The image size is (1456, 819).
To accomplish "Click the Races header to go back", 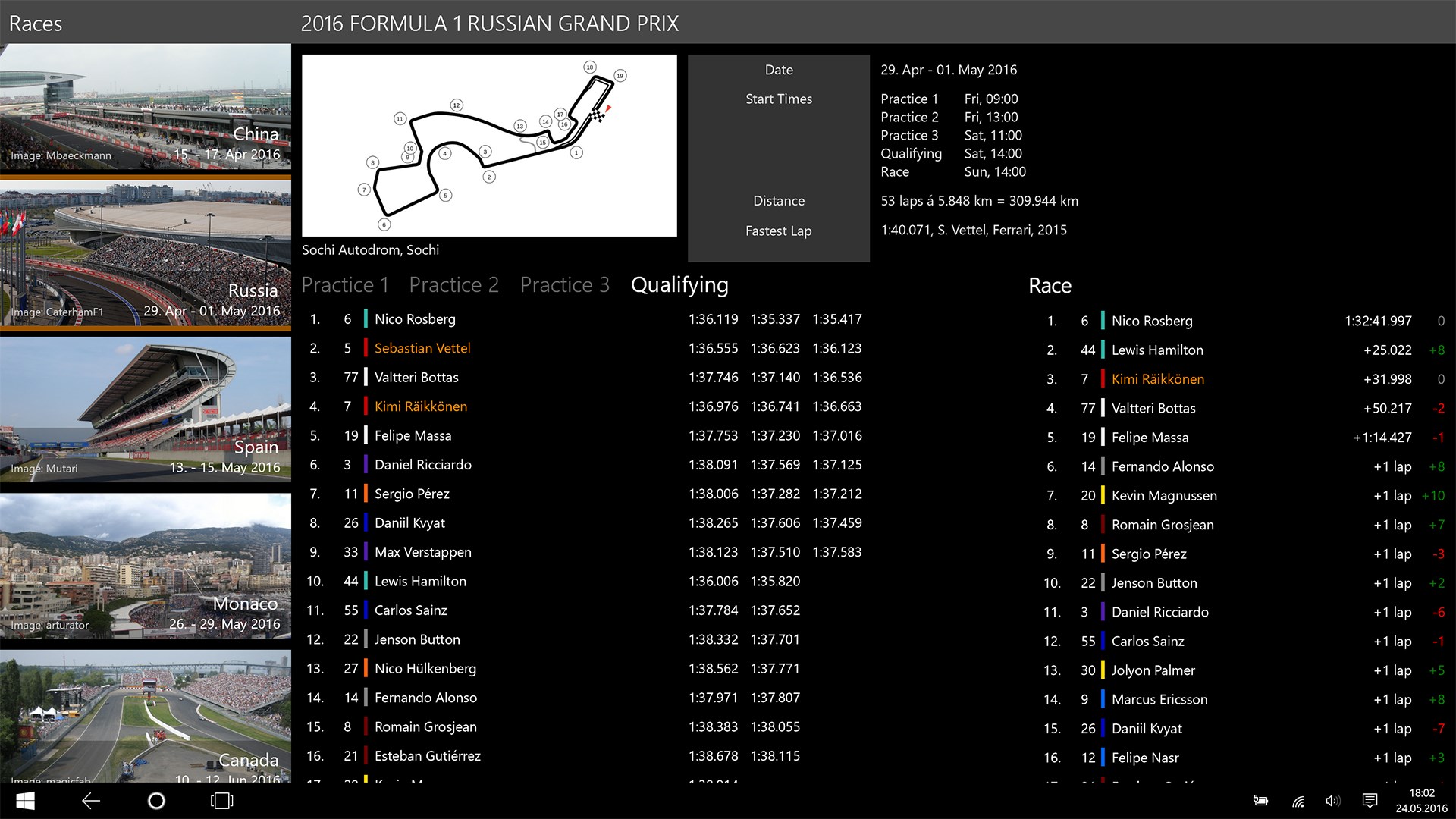I will (35, 24).
